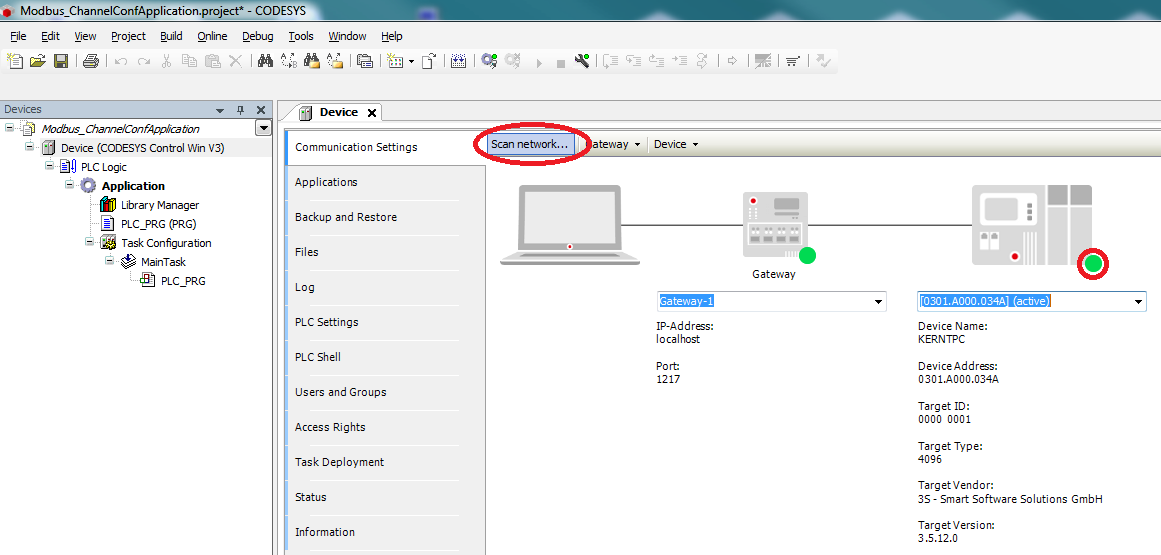Select the Library Manager tree node
This screenshot has width=1161, height=555.
[x=159, y=205]
